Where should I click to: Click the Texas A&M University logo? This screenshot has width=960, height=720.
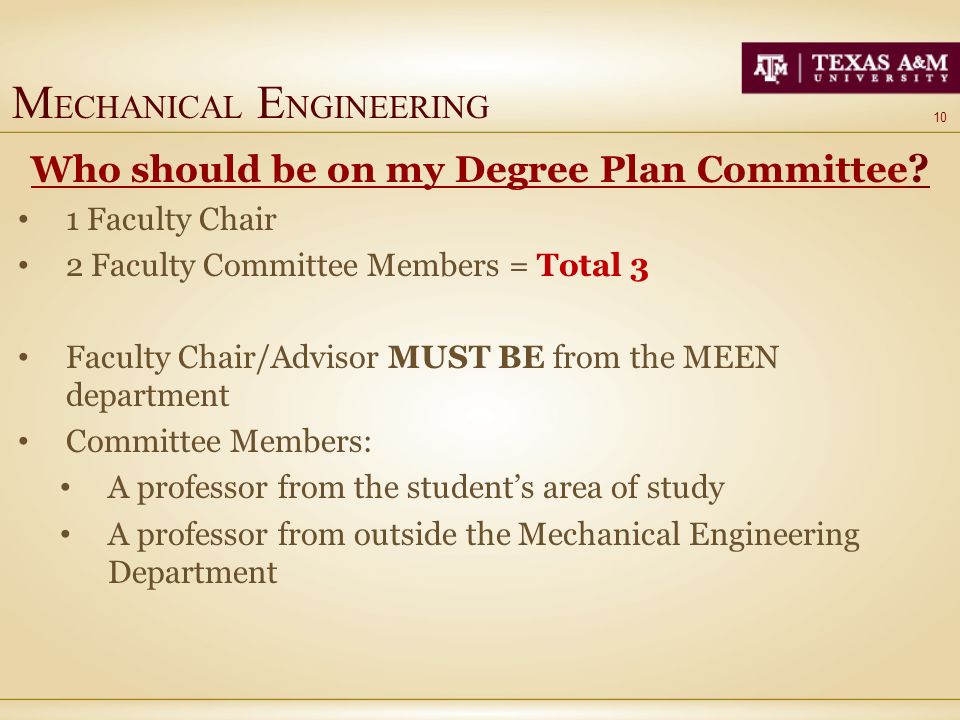850,67
